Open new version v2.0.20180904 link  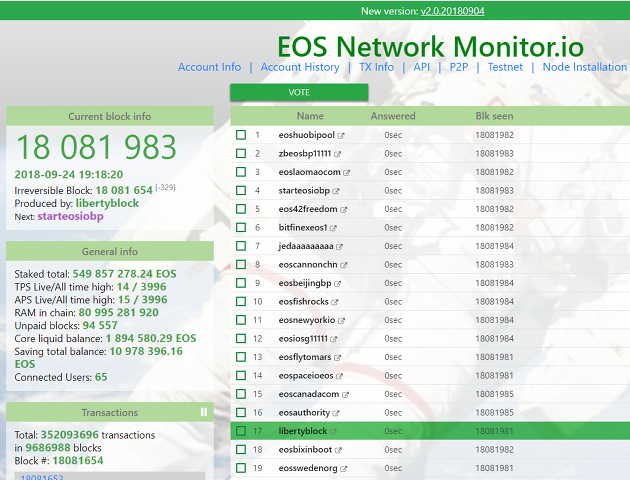452,11
